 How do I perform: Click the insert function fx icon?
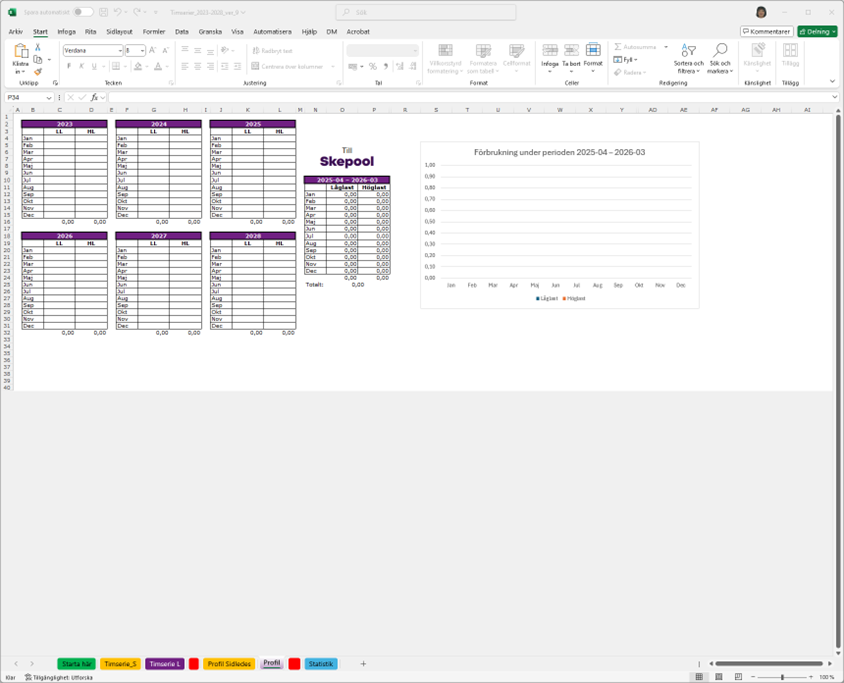point(94,98)
